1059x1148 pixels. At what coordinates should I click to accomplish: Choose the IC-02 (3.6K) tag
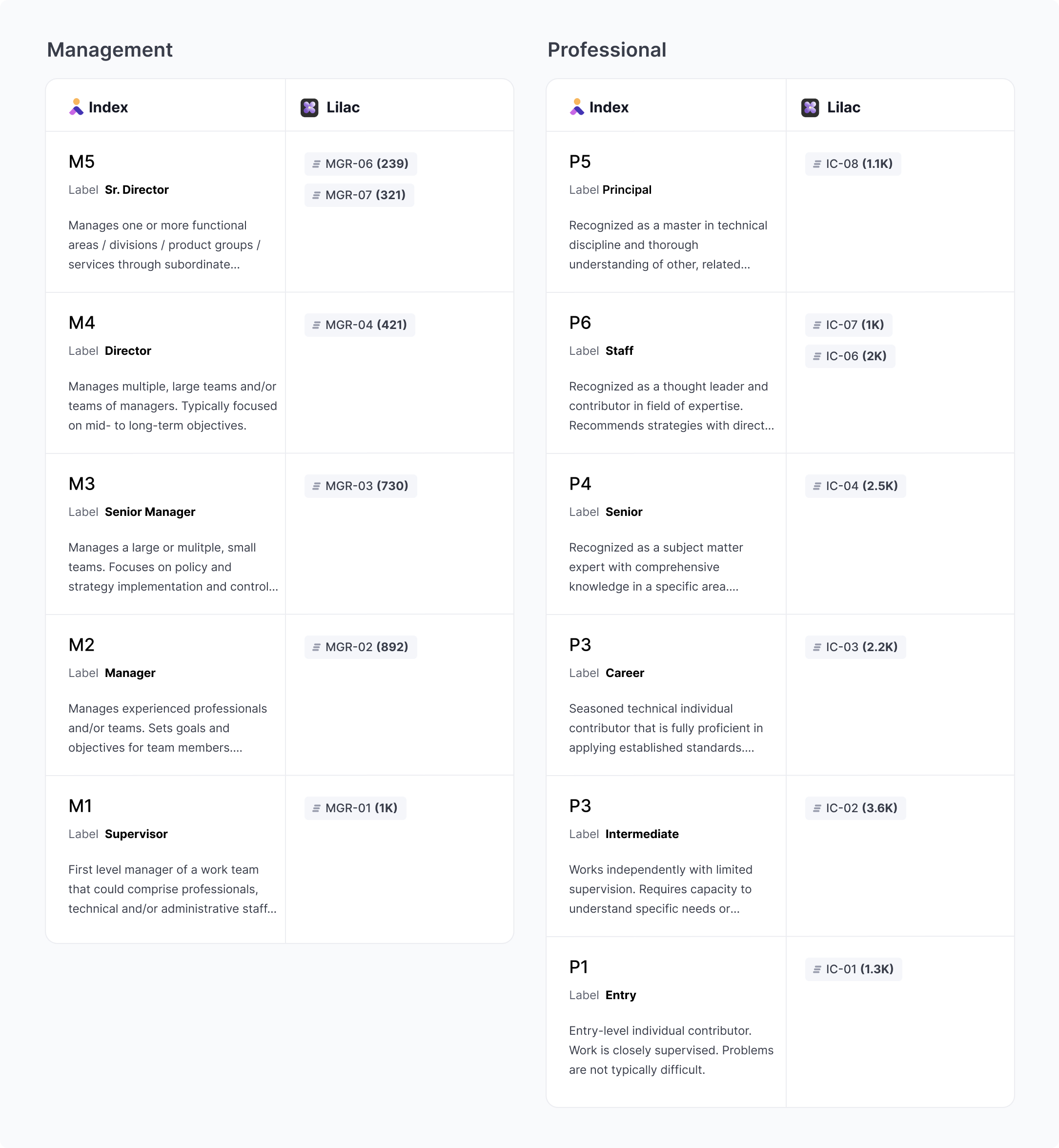tap(855, 808)
